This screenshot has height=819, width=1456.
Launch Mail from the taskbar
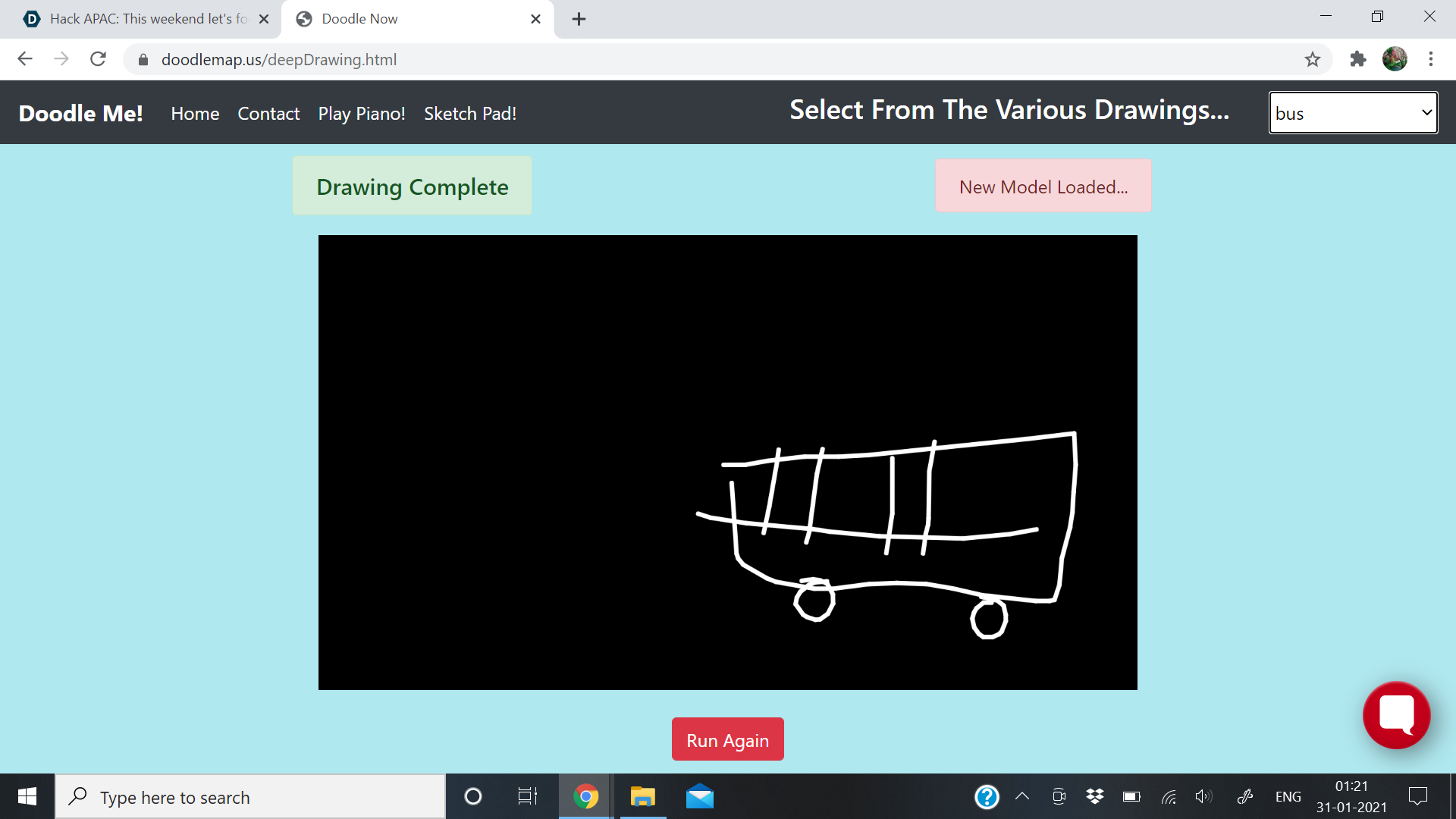pos(699,796)
